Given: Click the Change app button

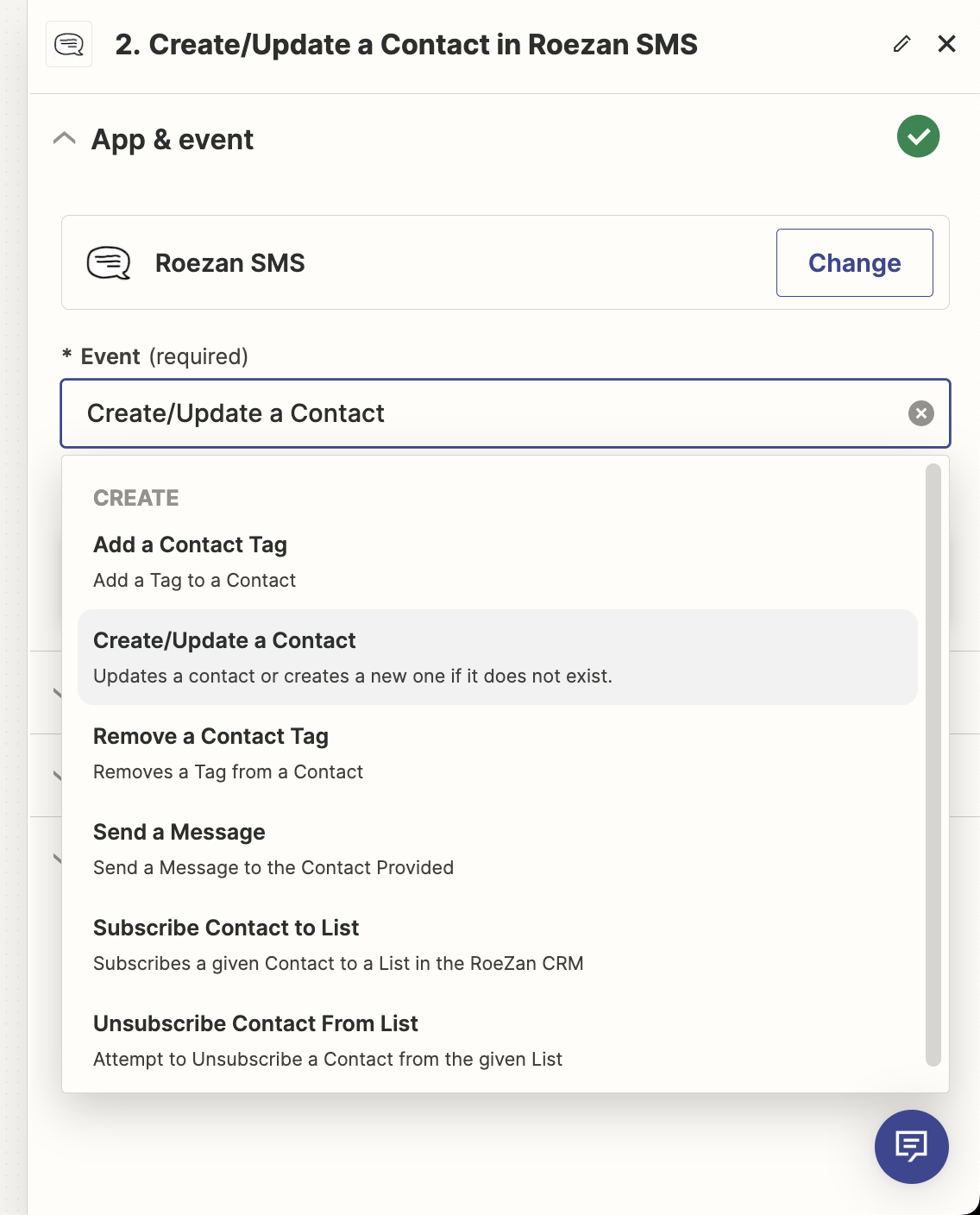Looking at the screenshot, I should 854,262.
